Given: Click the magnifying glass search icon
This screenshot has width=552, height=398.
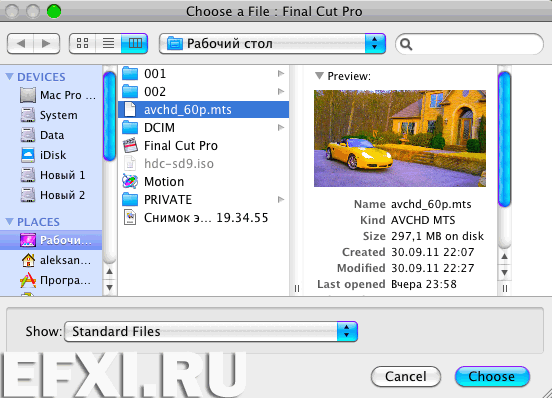Looking at the screenshot, I should (x=406, y=44).
